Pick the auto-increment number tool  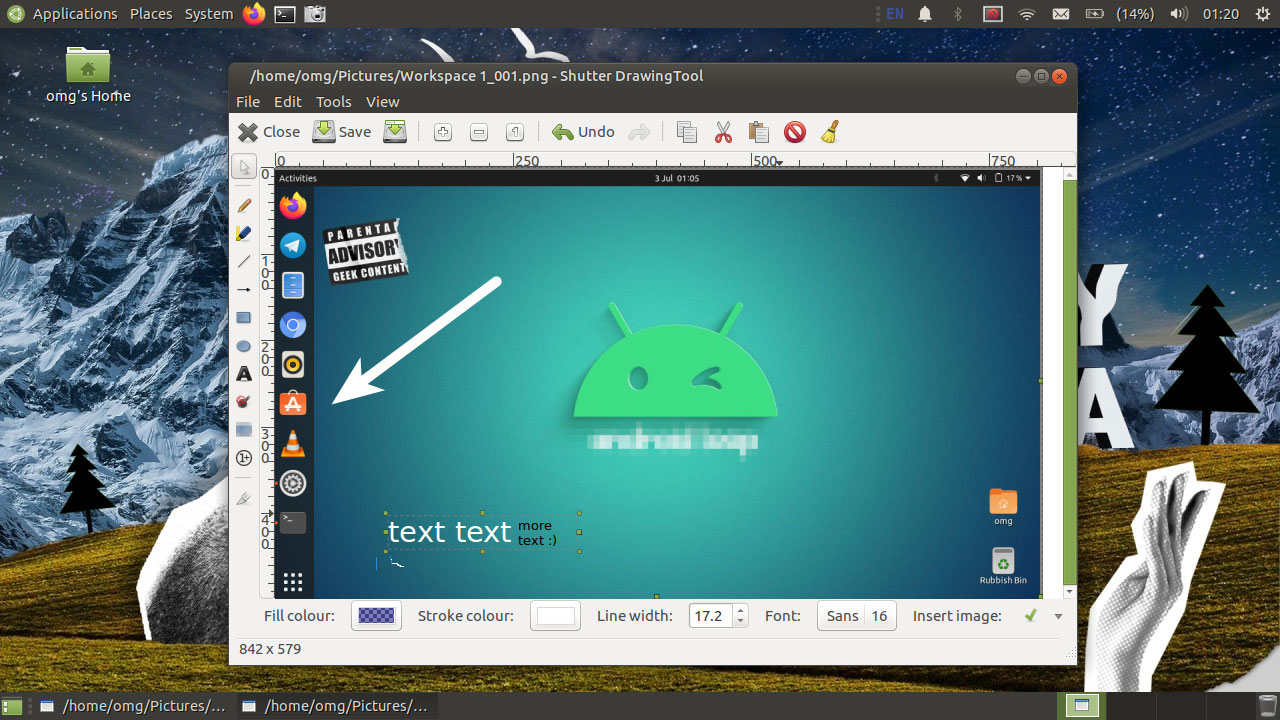click(243, 458)
